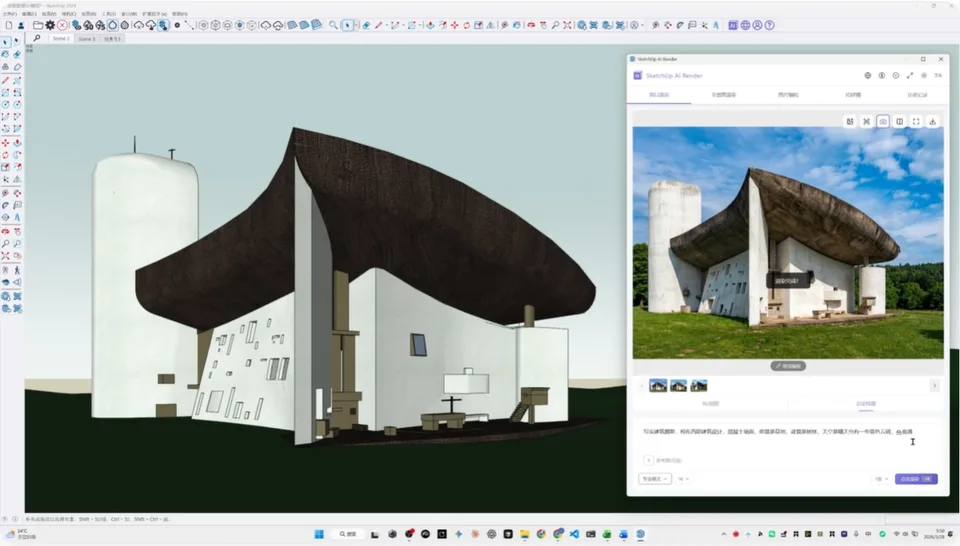Image resolution: width=960 pixels, height=546 pixels.
Task: Pick the Line tool in left toolbar
Action: [6, 80]
